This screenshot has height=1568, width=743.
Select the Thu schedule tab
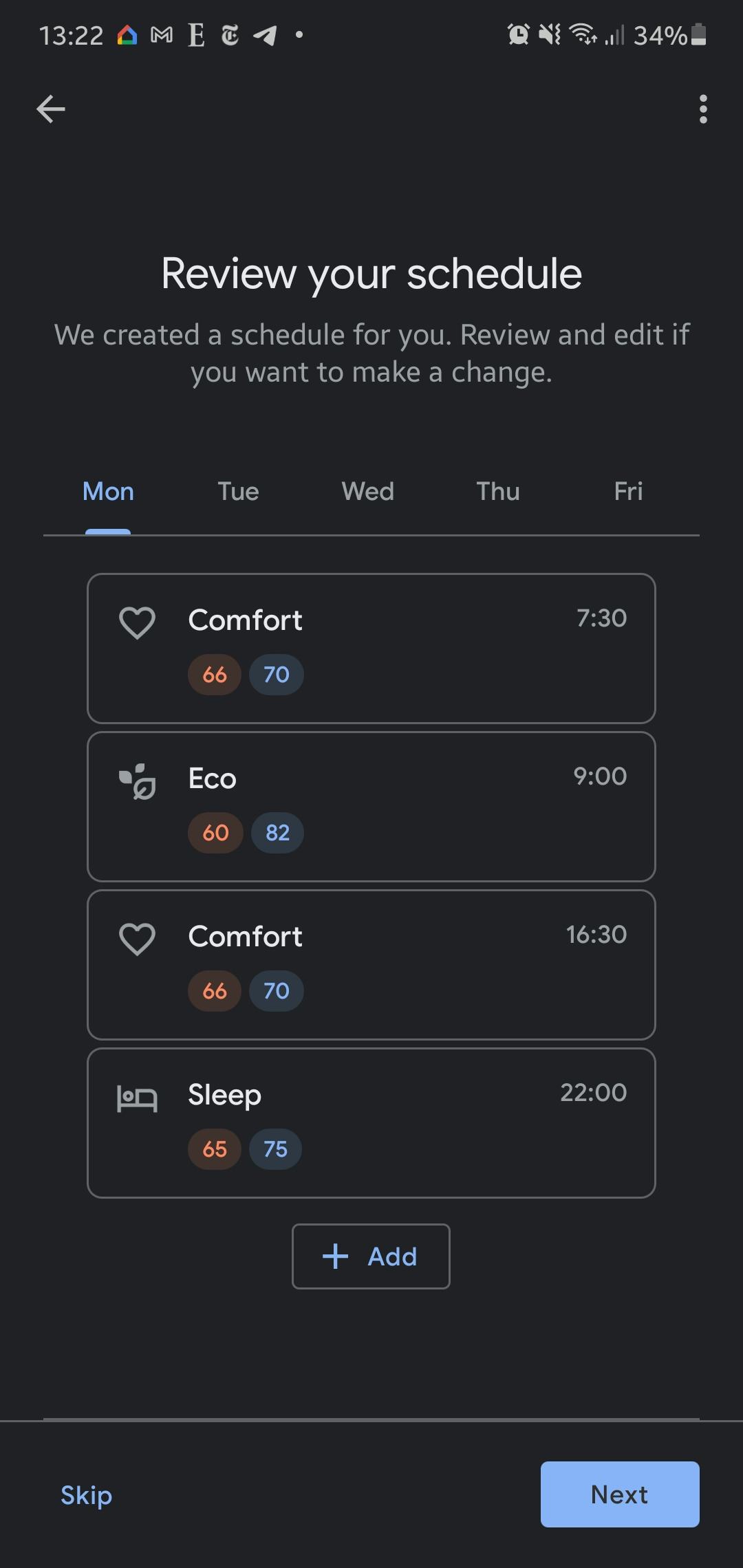pos(498,492)
